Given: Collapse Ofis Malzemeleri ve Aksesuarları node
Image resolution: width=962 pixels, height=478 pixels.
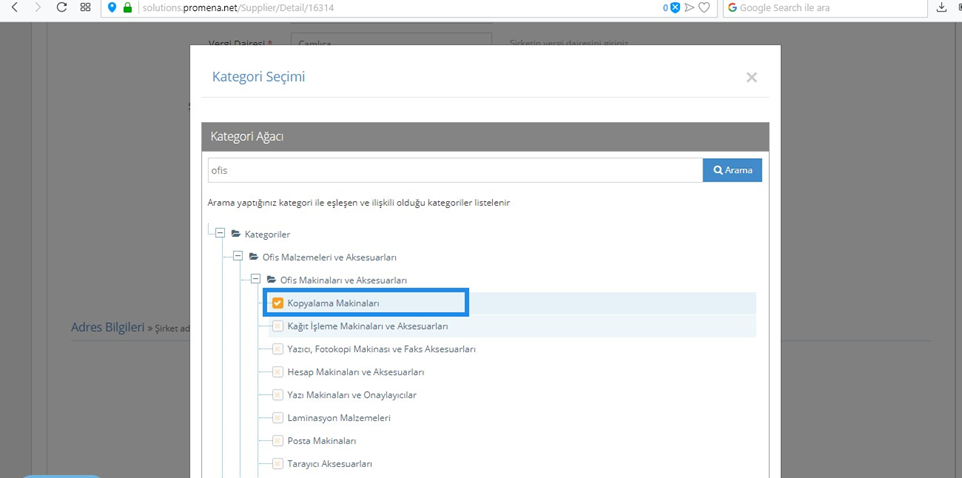Looking at the screenshot, I should pyautogui.click(x=237, y=256).
